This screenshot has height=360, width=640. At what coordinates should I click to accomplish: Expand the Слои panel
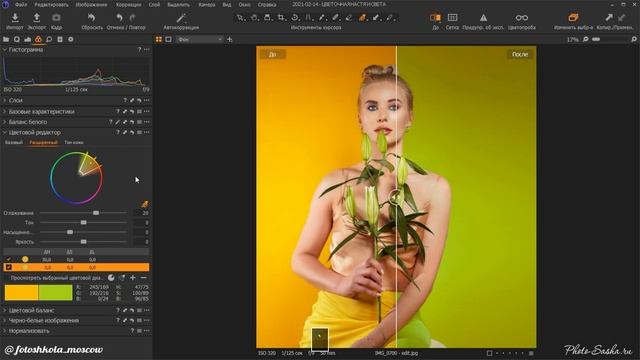(5, 100)
